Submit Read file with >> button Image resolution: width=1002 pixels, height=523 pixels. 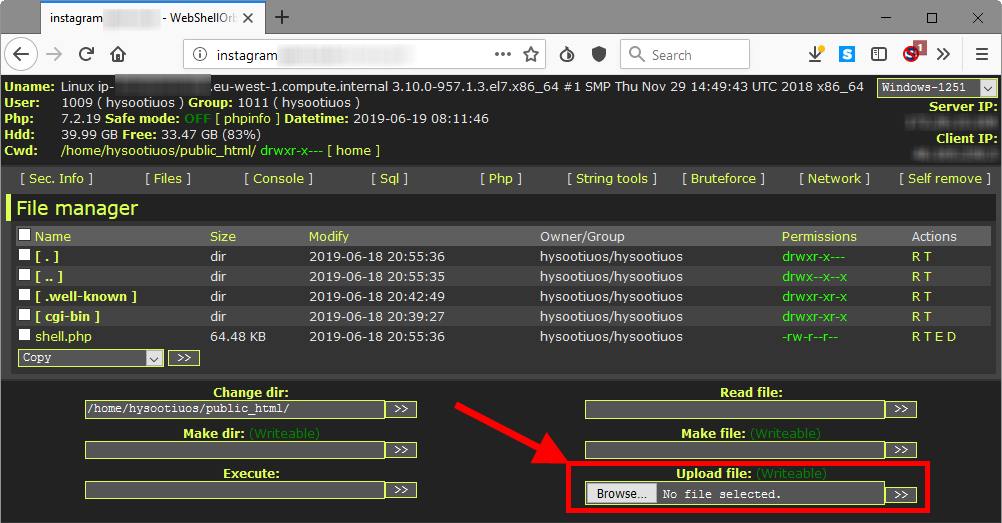(901, 409)
